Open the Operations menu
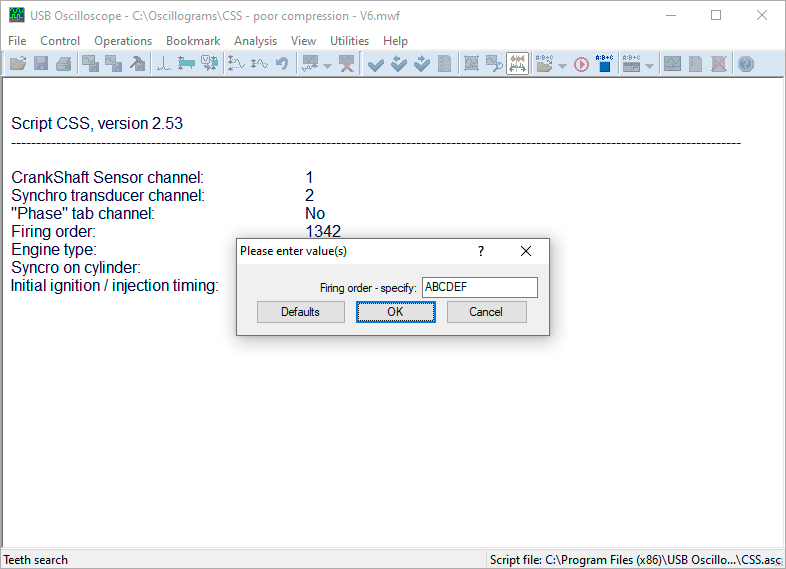The image size is (786, 569). click(123, 41)
